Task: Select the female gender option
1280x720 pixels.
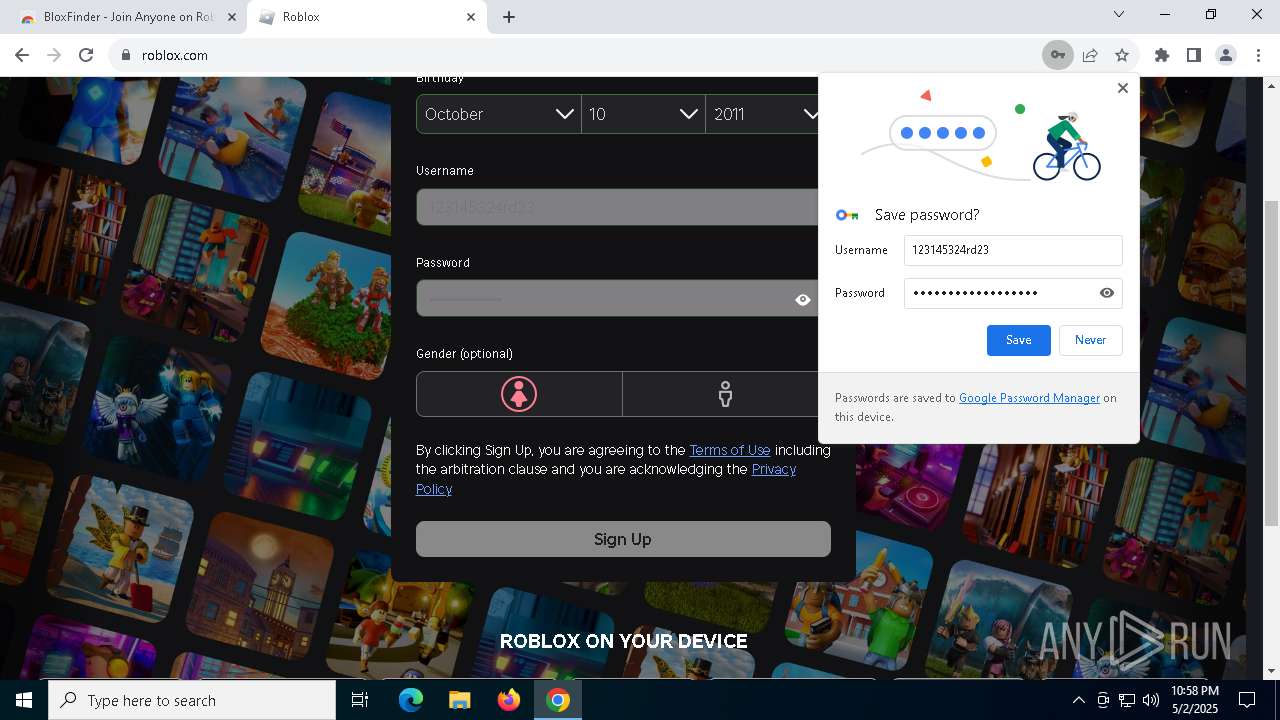Action: click(x=519, y=394)
